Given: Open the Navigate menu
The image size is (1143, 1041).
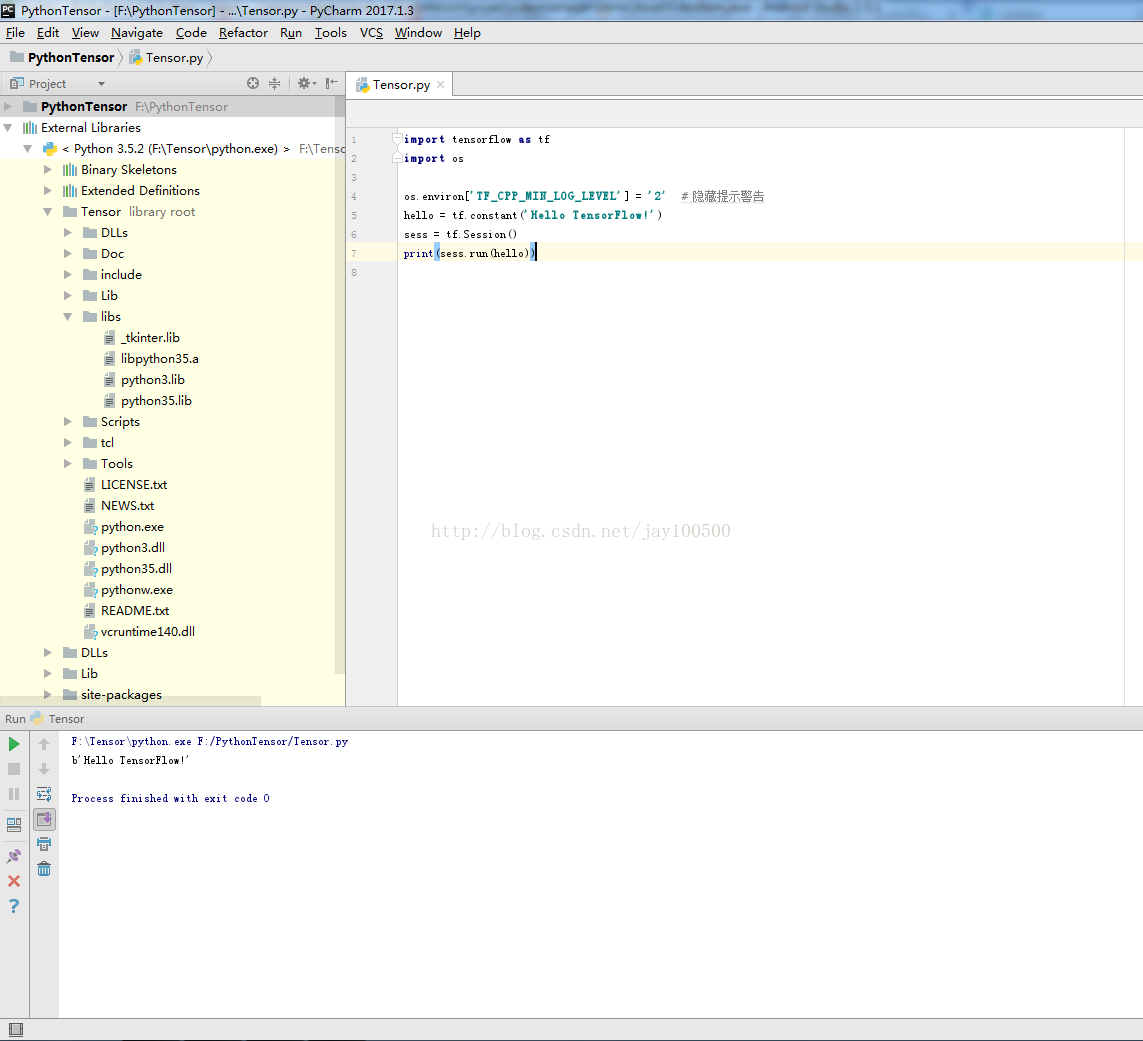Looking at the screenshot, I should (x=137, y=33).
